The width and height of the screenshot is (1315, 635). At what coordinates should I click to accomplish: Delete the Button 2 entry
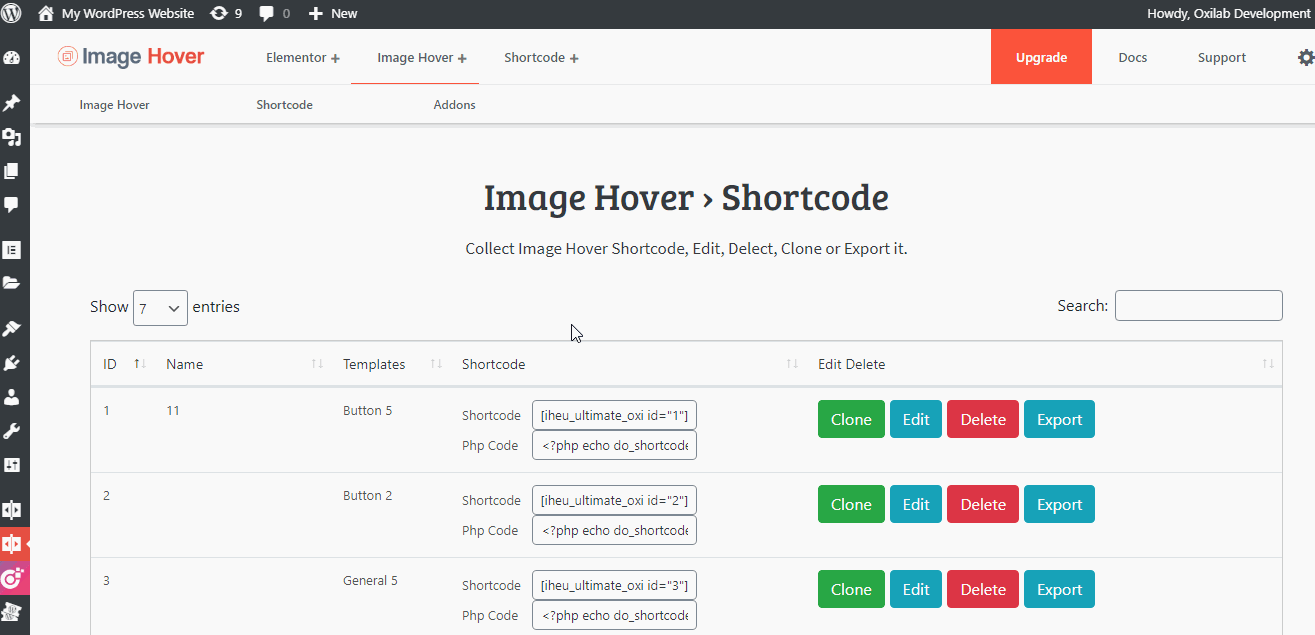coord(983,504)
